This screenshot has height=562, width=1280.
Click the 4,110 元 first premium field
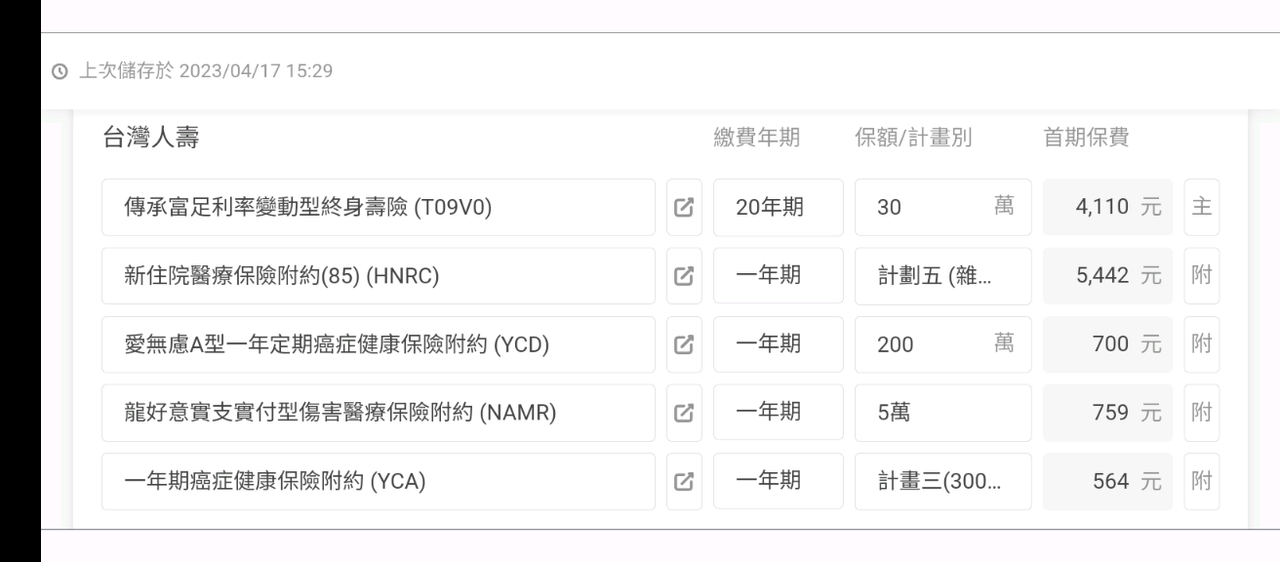click(x=1107, y=207)
